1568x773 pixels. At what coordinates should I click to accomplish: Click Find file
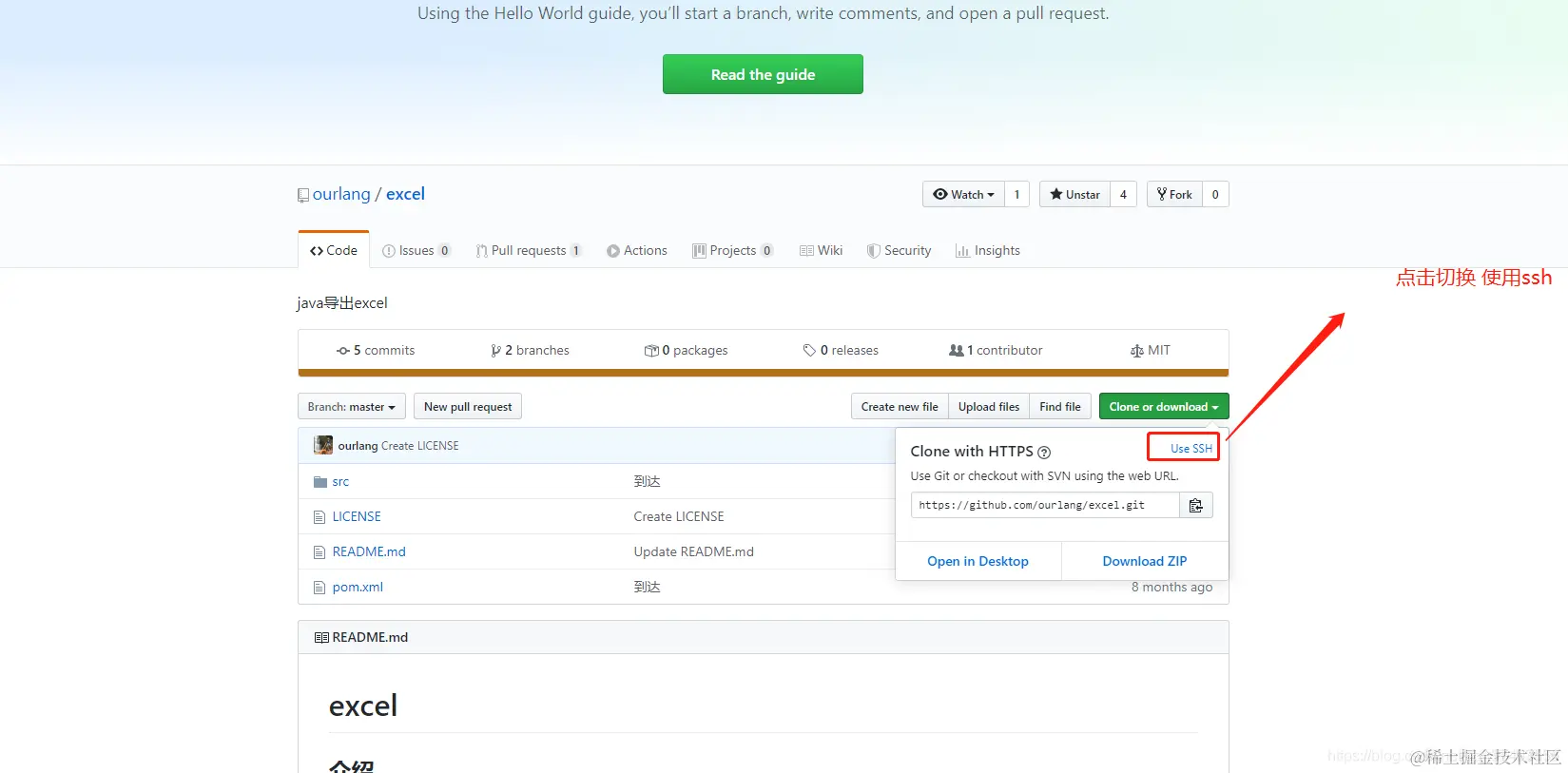1060,406
